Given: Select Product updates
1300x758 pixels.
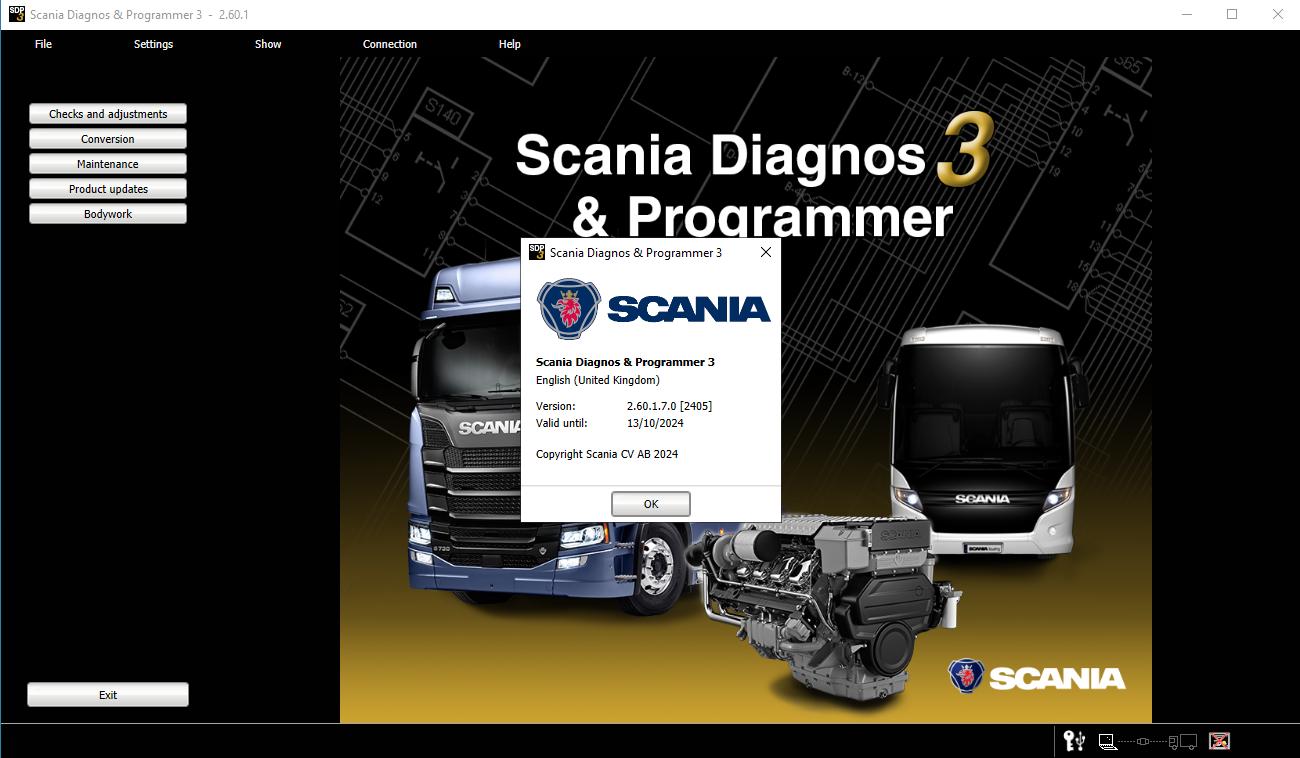Looking at the screenshot, I should [107, 188].
